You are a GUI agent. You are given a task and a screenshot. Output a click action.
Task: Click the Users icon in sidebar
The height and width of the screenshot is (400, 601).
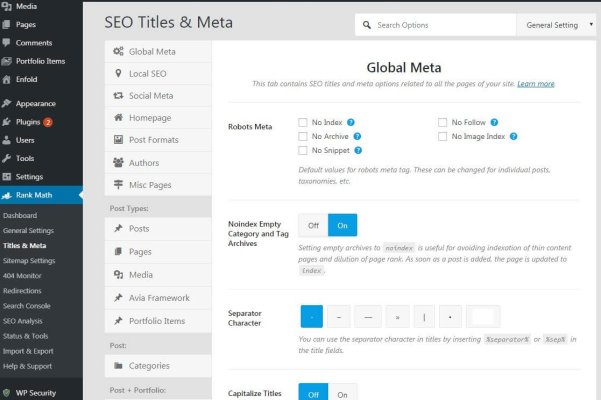[x=6, y=140]
